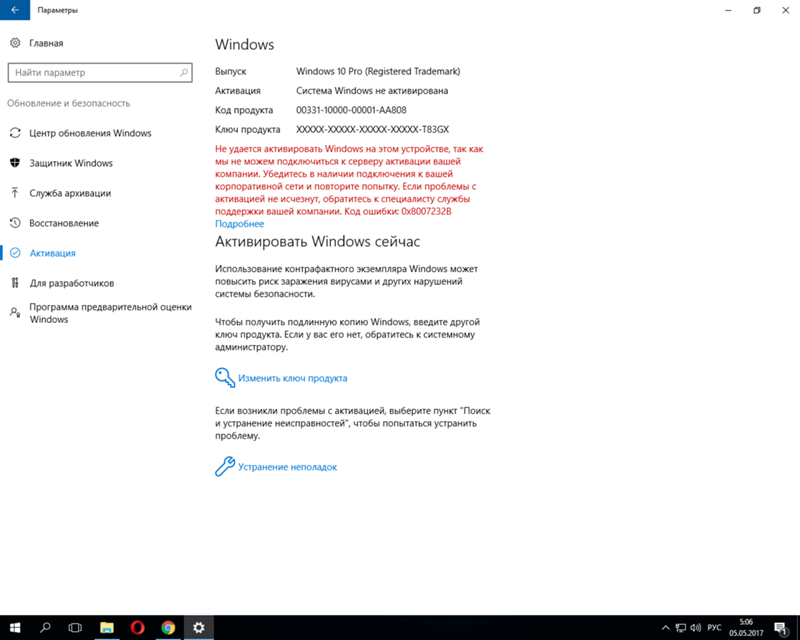The width and height of the screenshot is (800, 640).
Task: Click 'Windows 10 Pro (Registered Trademark)' edition text
Action: click(x=378, y=71)
